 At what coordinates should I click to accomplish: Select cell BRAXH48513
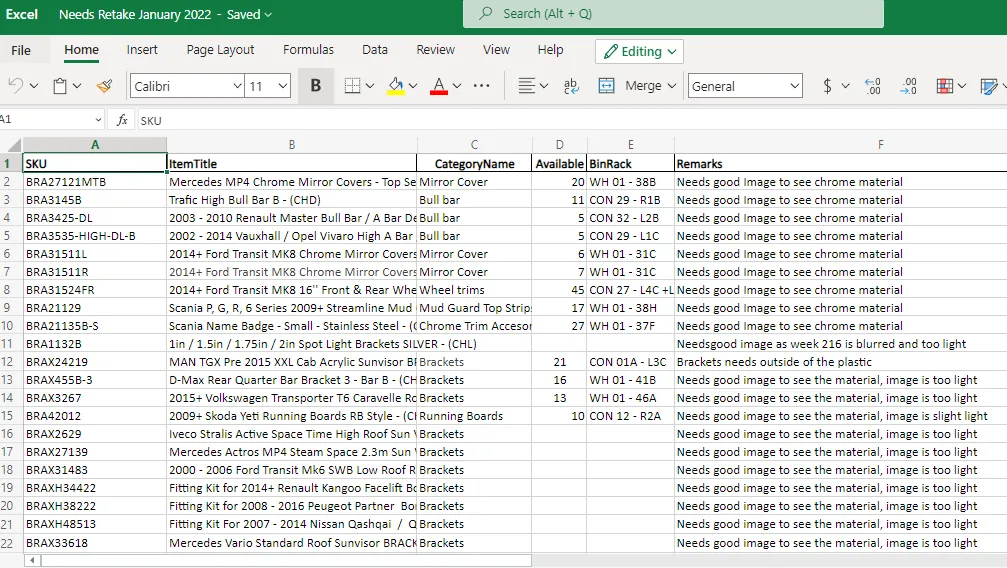coord(94,524)
